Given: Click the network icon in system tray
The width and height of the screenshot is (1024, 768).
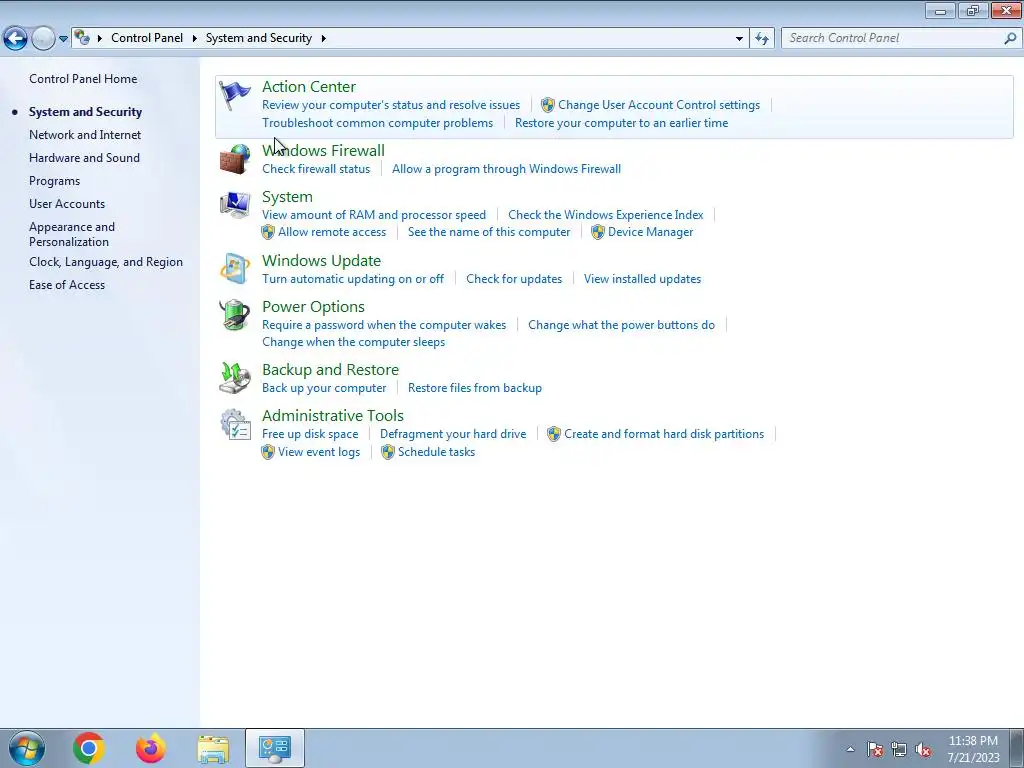Looking at the screenshot, I should click(899, 750).
